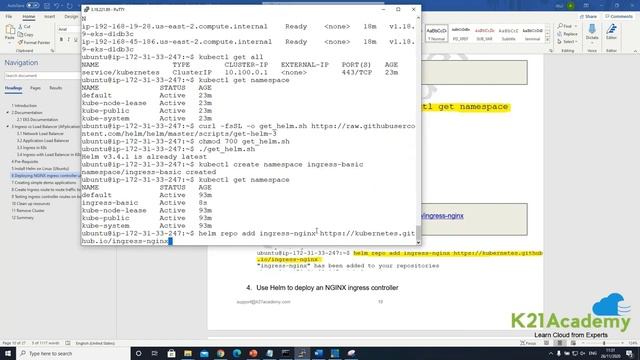Open the Select dropdown in Editing group
640x360 pixels.
point(567,42)
